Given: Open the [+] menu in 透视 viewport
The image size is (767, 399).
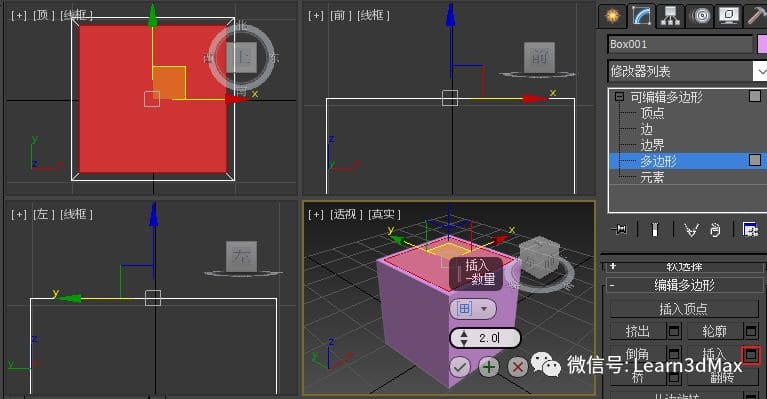Looking at the screenshot, I should (316, 214).
